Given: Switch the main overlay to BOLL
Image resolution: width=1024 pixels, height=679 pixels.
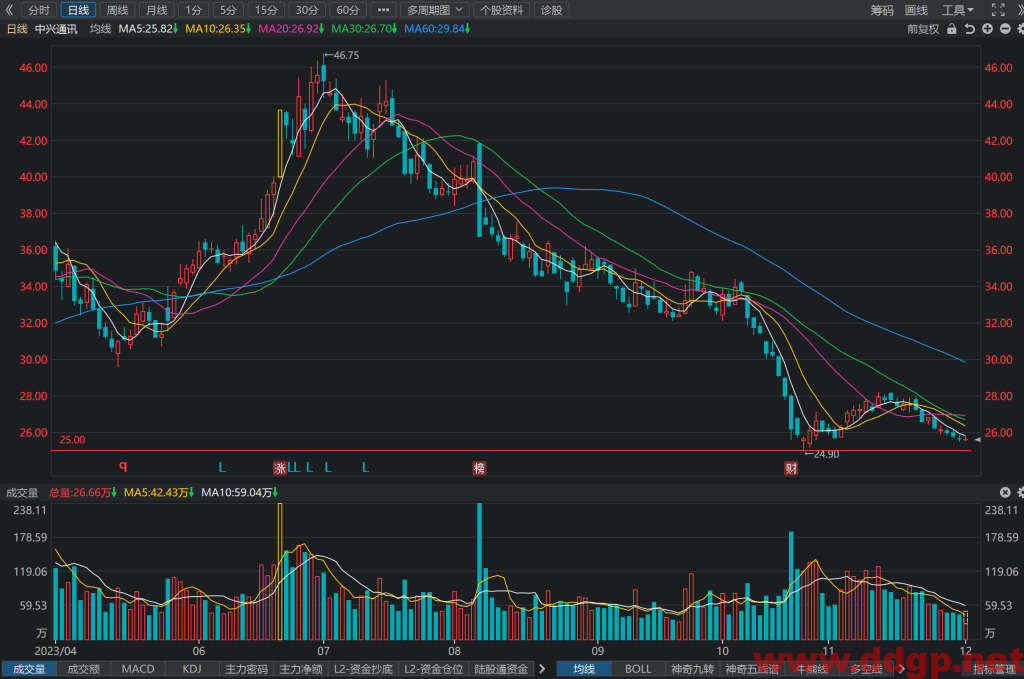Looking at the screenshot, I should 638,669.
